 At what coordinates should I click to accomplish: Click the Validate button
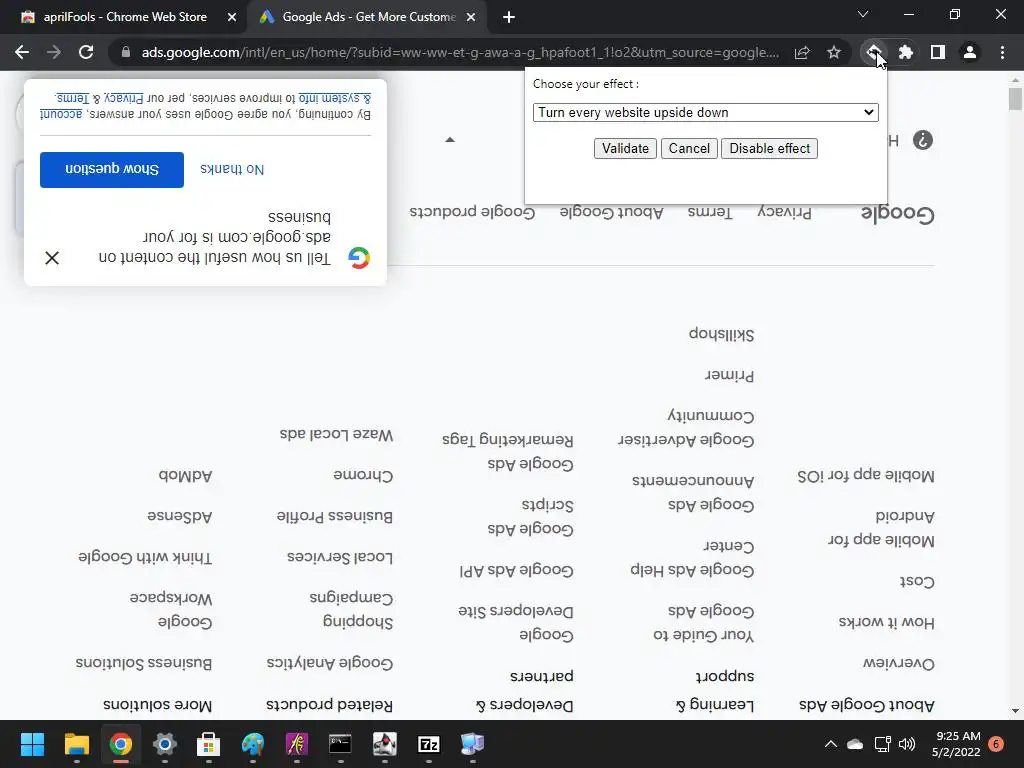click(625, 148)
